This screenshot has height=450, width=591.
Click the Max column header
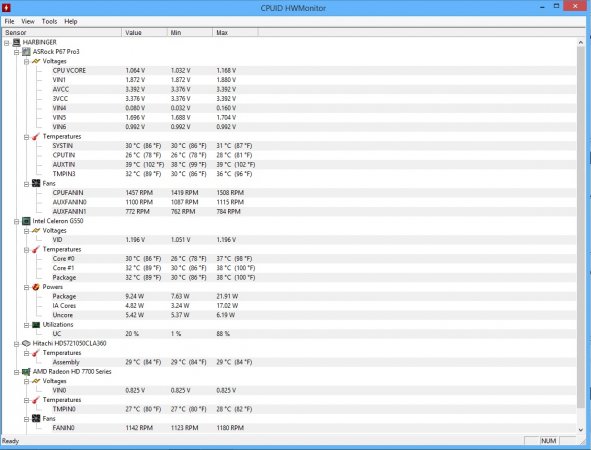click(235, 32)
